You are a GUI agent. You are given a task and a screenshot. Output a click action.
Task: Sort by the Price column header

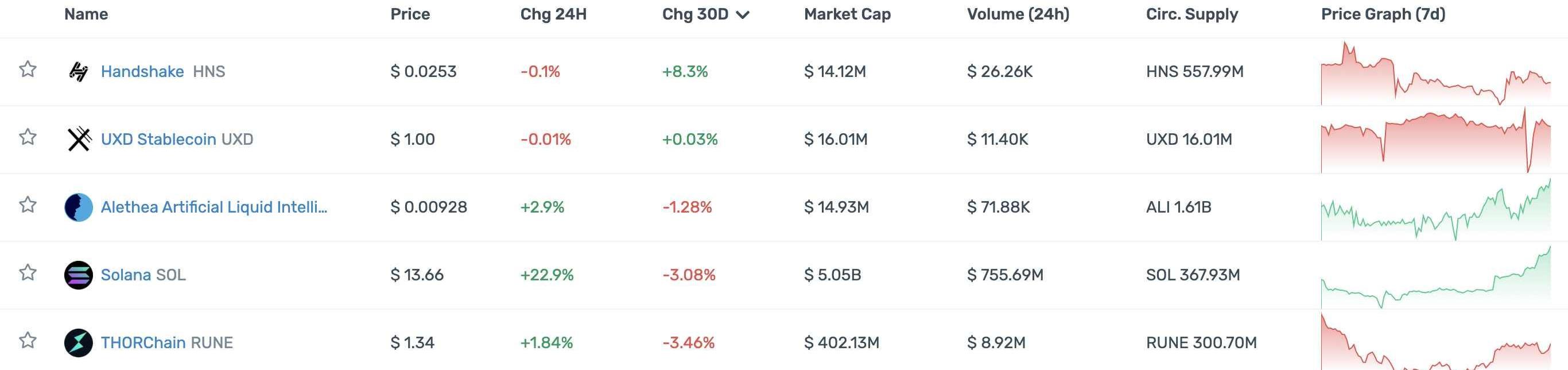(410, 14)
